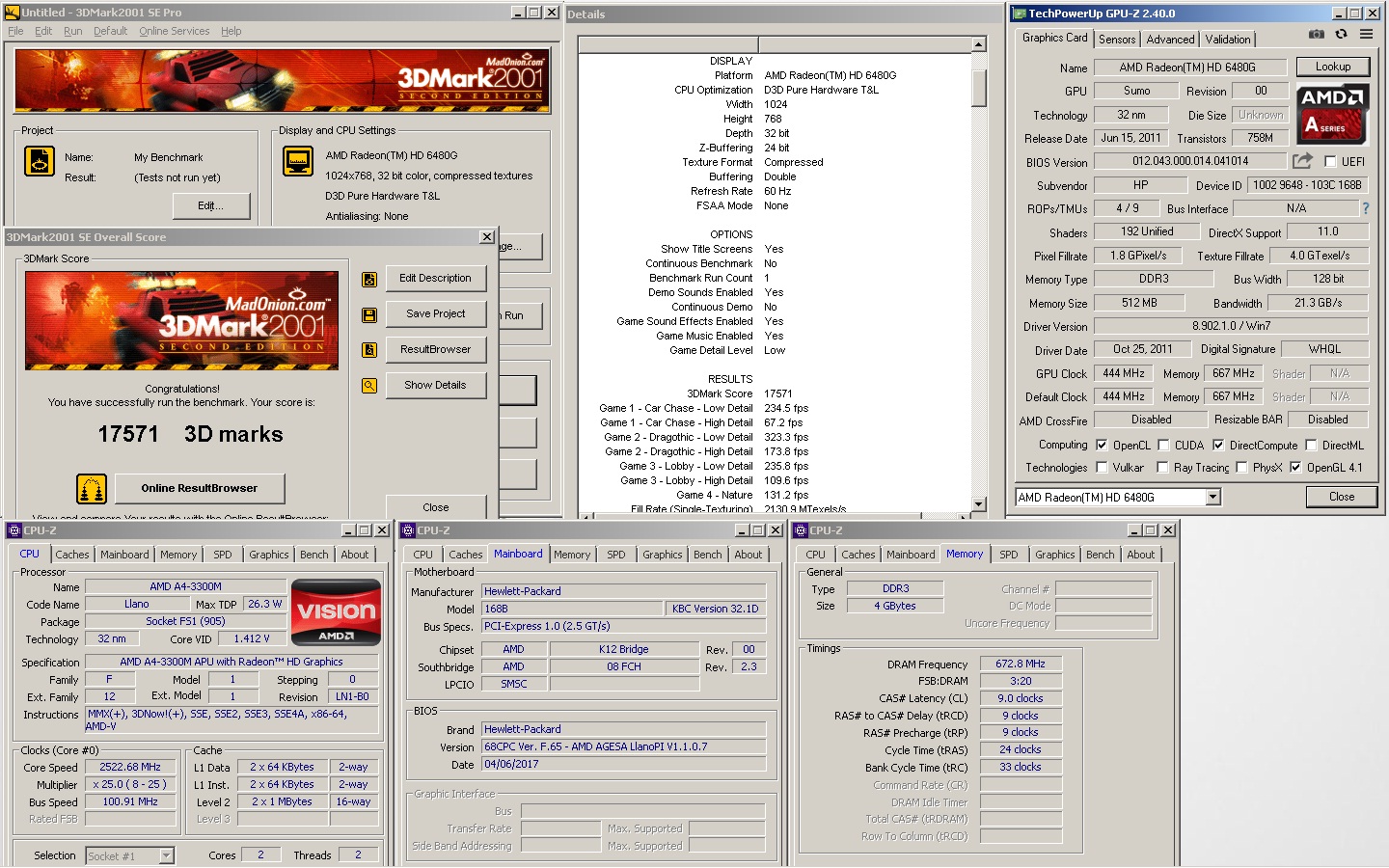Click the Project icon in 3DMark main window
This screenshot has height=868, width=1389.
pyautogui.click(x=40, y=161)
